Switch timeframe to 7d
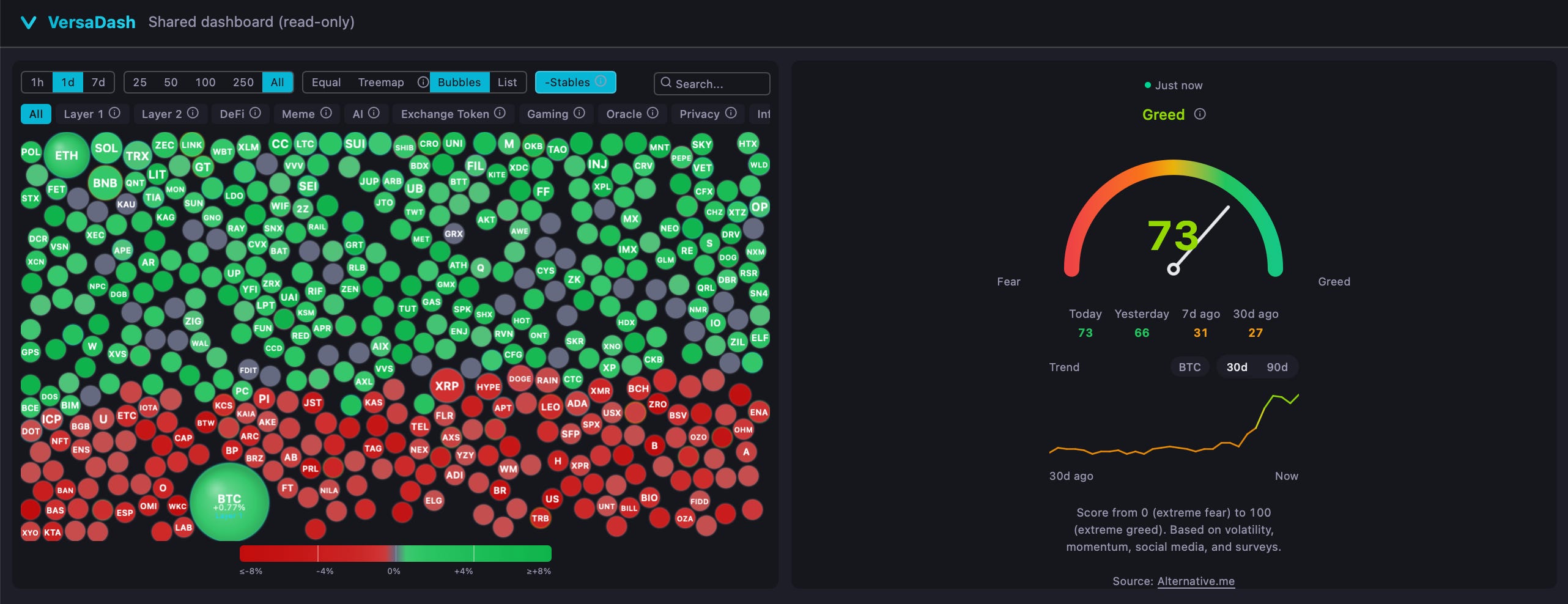 click(98, 82)
